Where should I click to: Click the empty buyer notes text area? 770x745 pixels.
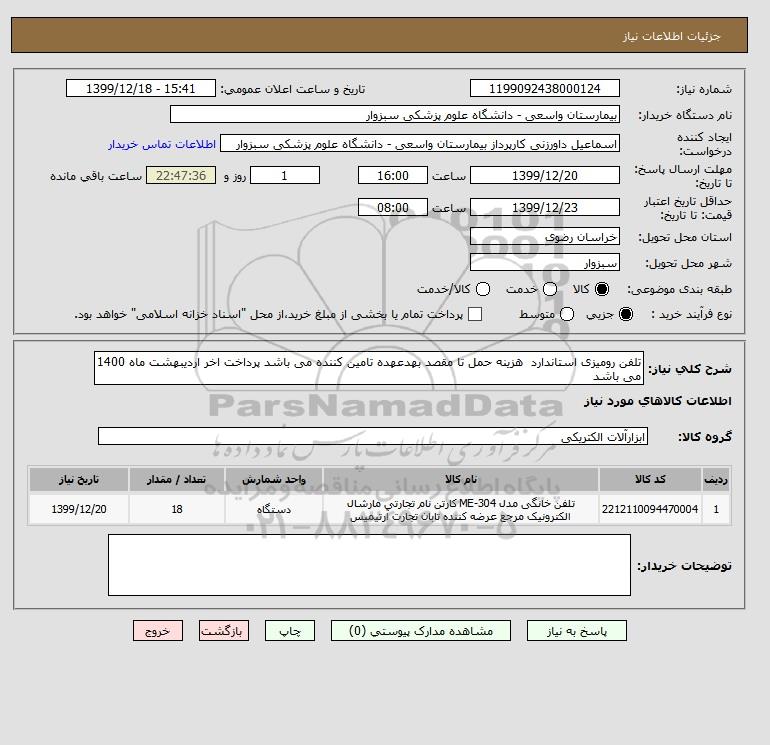[x=369, y=565]
